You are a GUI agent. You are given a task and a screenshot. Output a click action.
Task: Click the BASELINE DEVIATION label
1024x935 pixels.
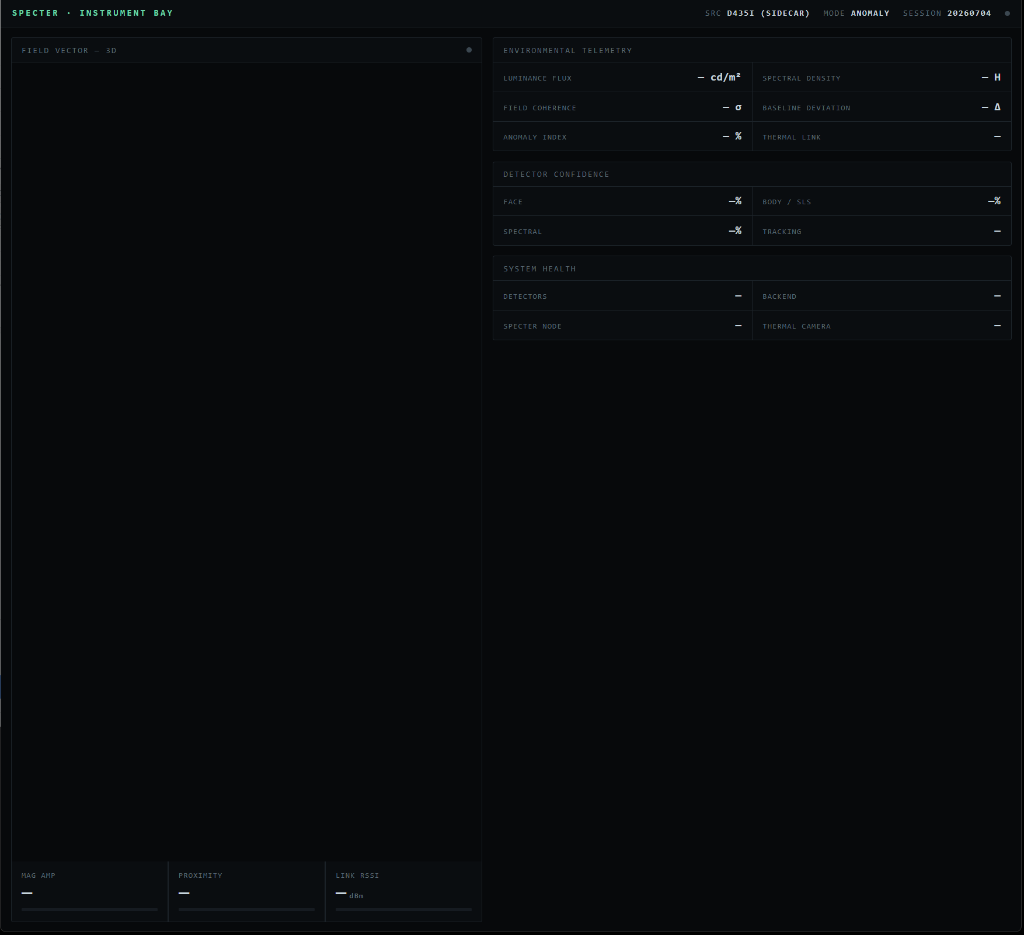click(807, 108)
